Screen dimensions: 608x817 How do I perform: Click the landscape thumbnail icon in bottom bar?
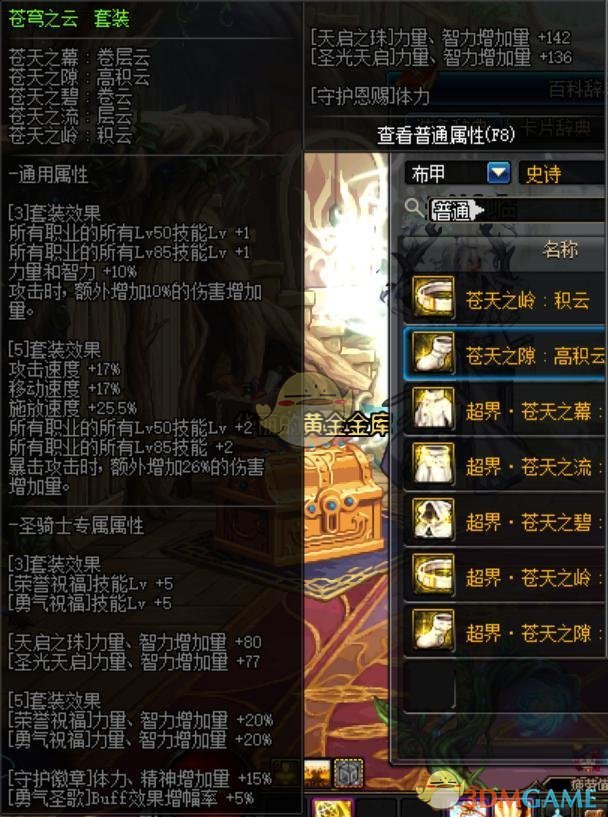tap(317, 773)
